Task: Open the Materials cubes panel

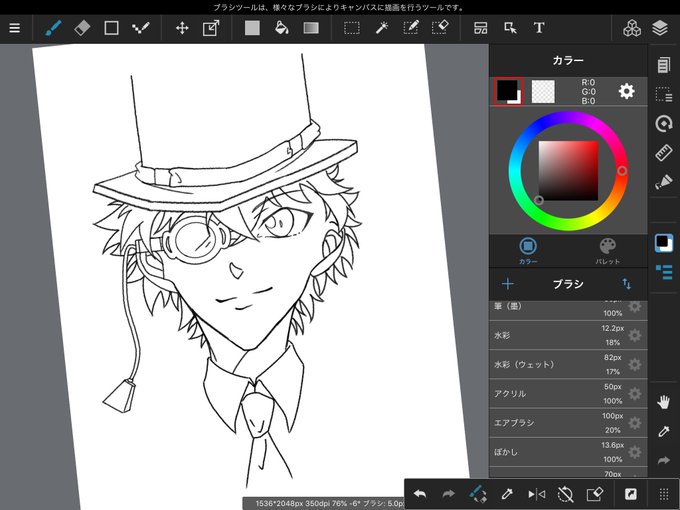Action: 632,28
